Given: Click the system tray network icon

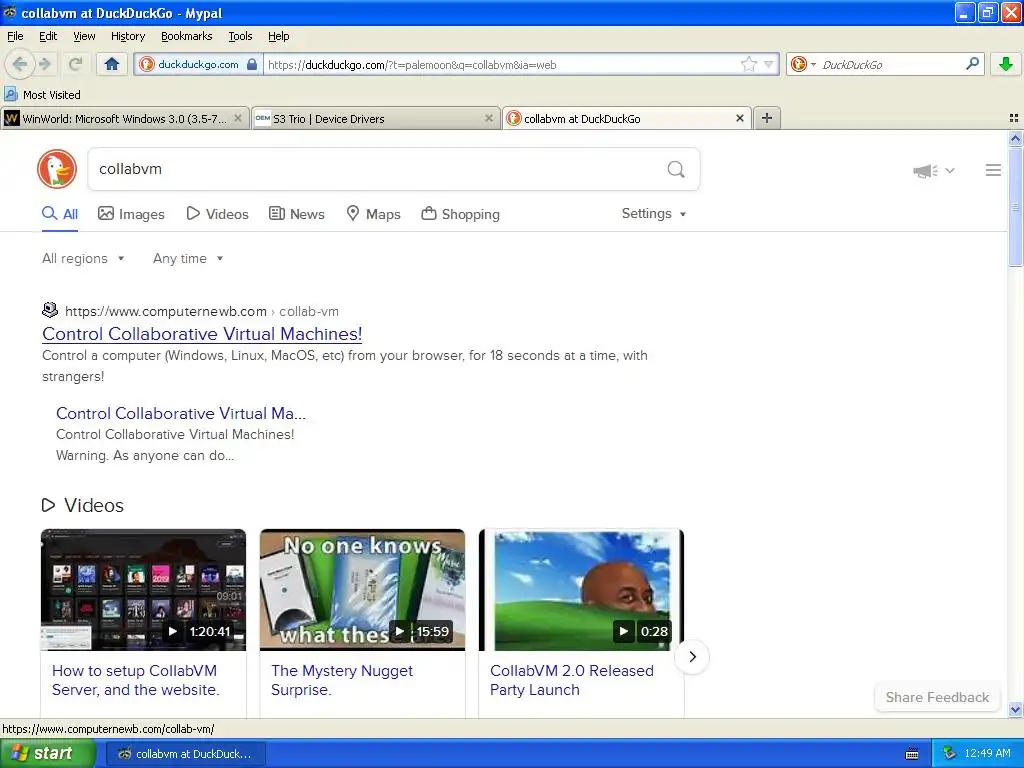Looking at the screenshot, I should (x=950, y=753).
